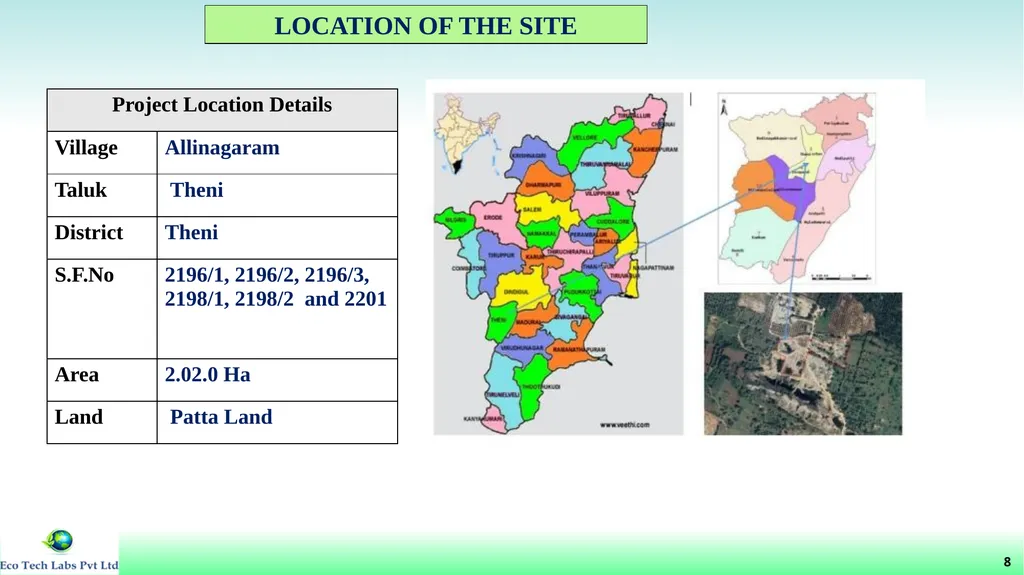Viewport: 1024px width, 575px height.
Task: Click the 'Village' label cell
Action: pyautogui.click(x=102, y=152)
